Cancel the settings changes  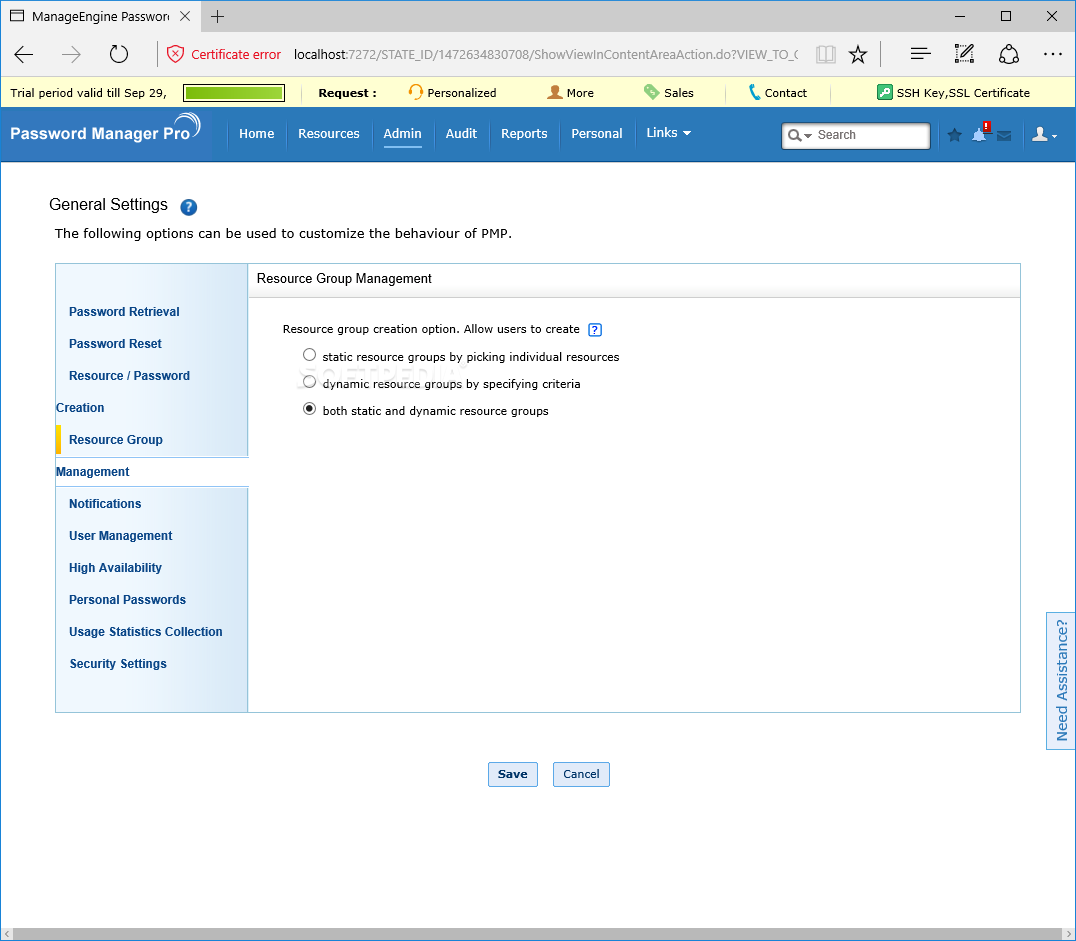(581, 774)
